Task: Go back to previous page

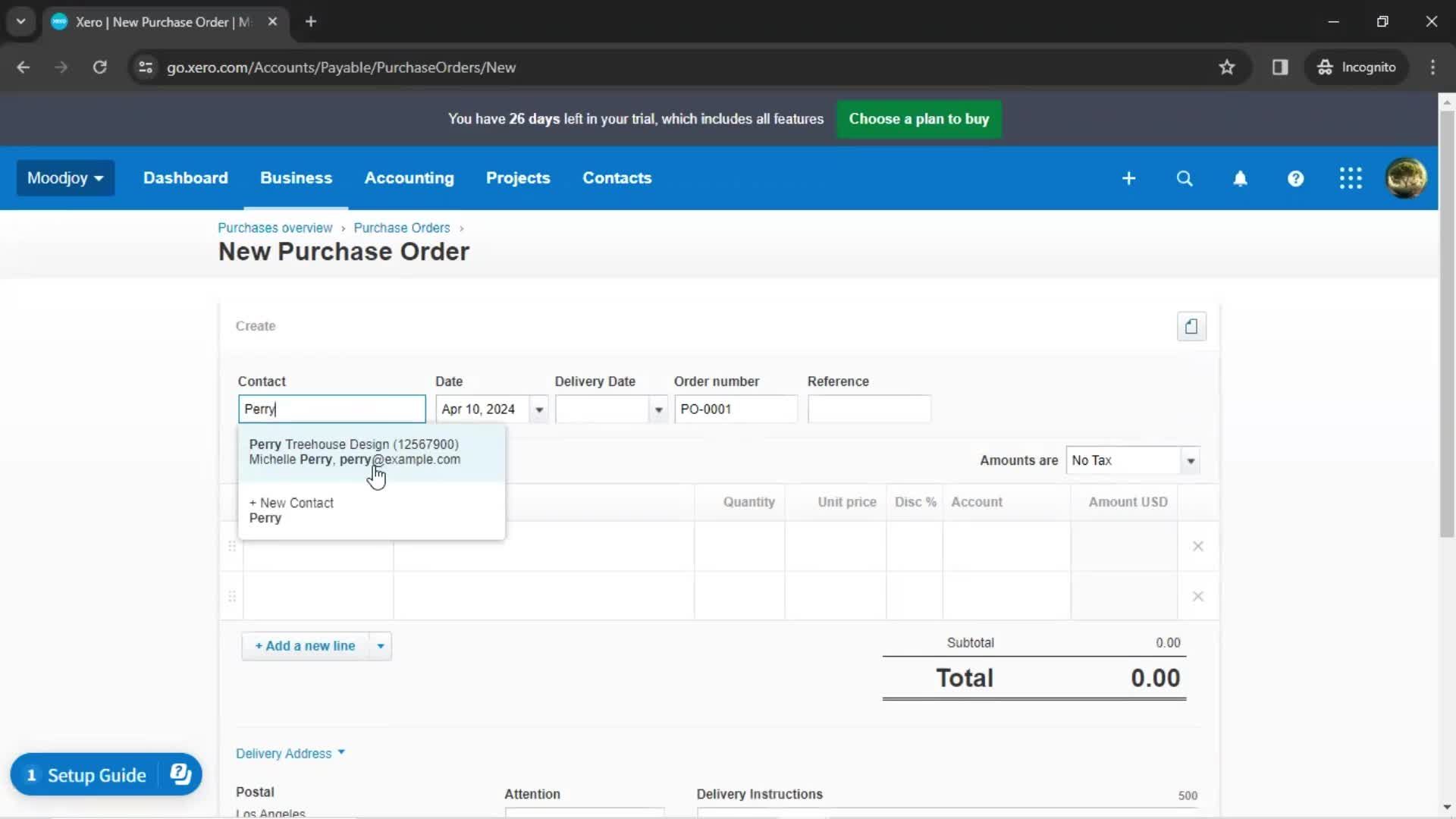Action: tap(24, 67)
